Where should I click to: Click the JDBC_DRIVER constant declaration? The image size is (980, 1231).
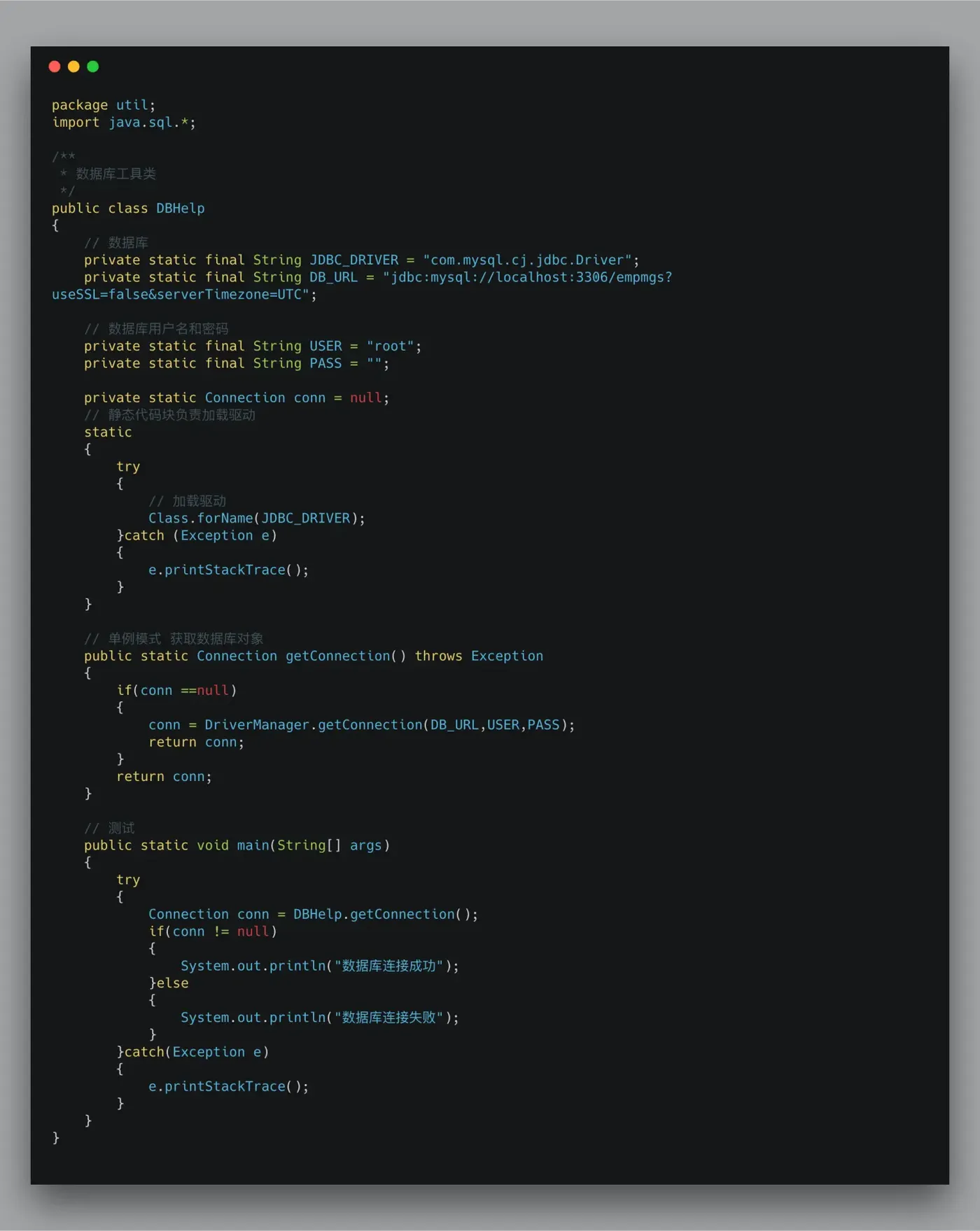click(361, 260)
